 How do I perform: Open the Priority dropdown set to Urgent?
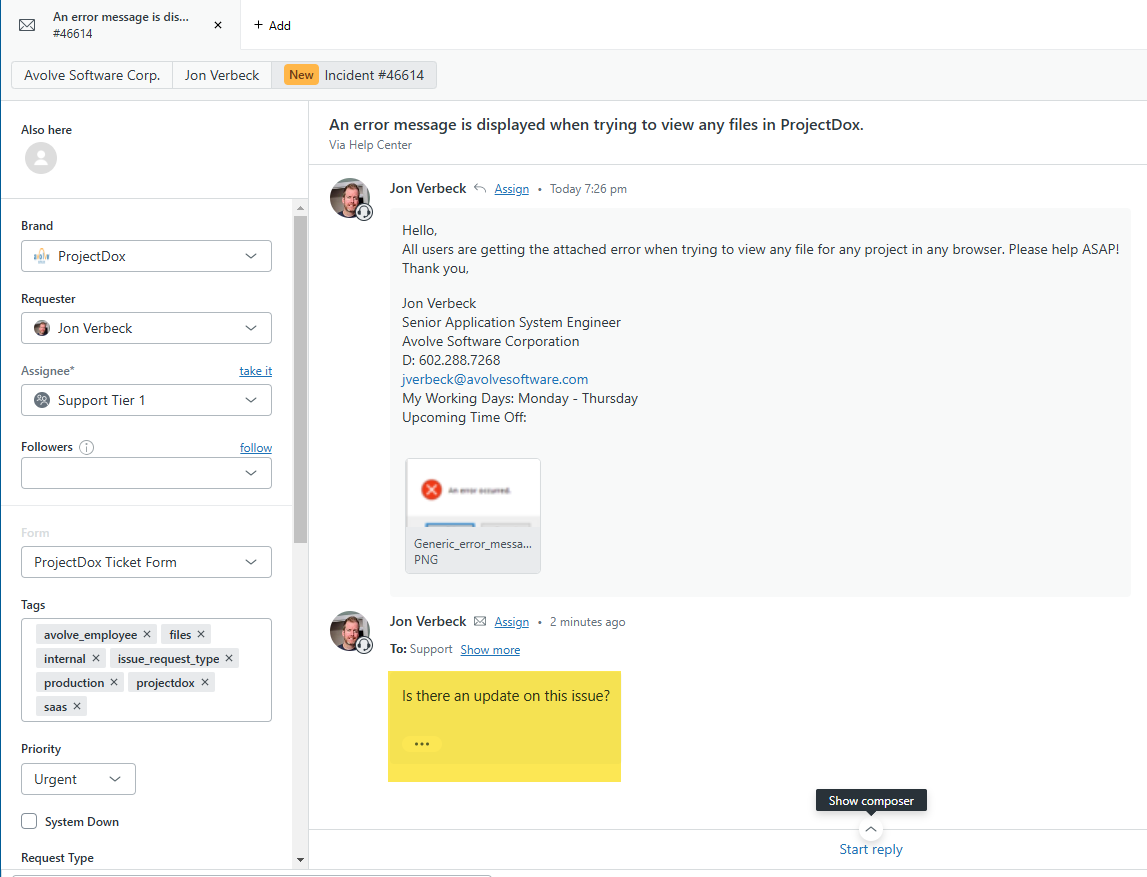coord(78,779)
